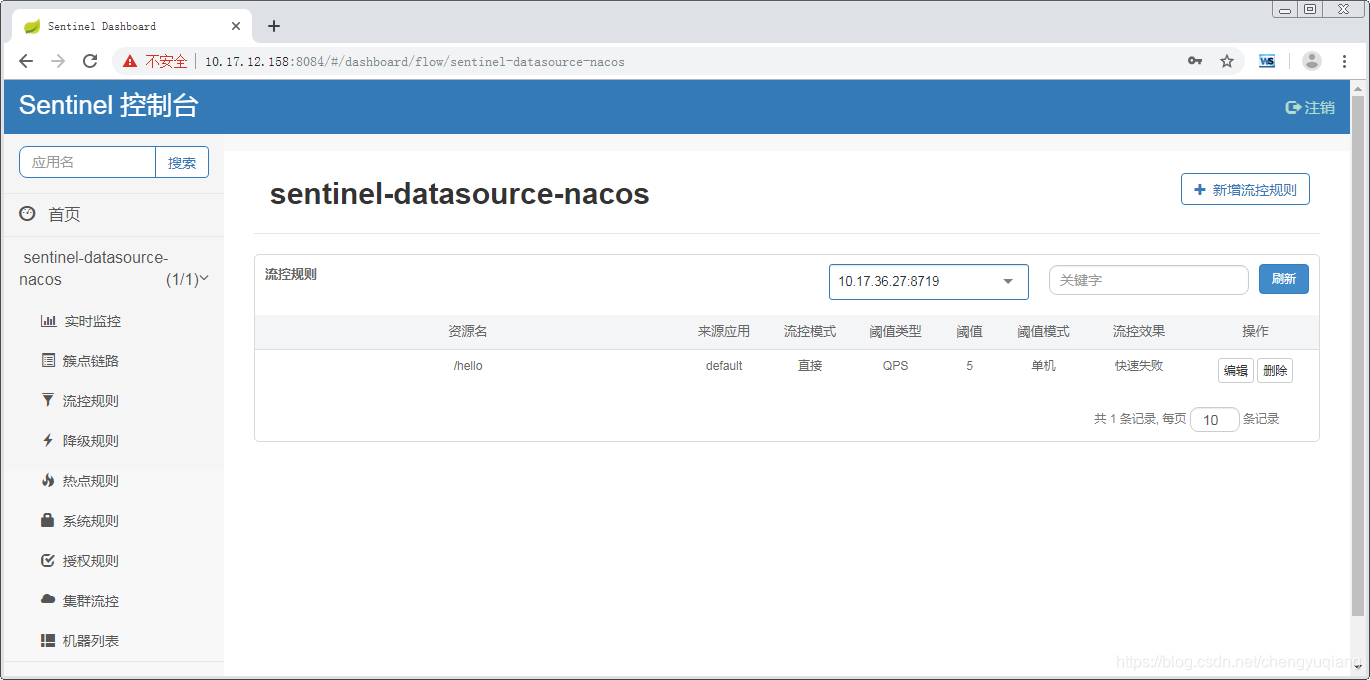The image size is (1370, 680).
Task: Bookmark page with the star icon
Action: coord(1227,61)
